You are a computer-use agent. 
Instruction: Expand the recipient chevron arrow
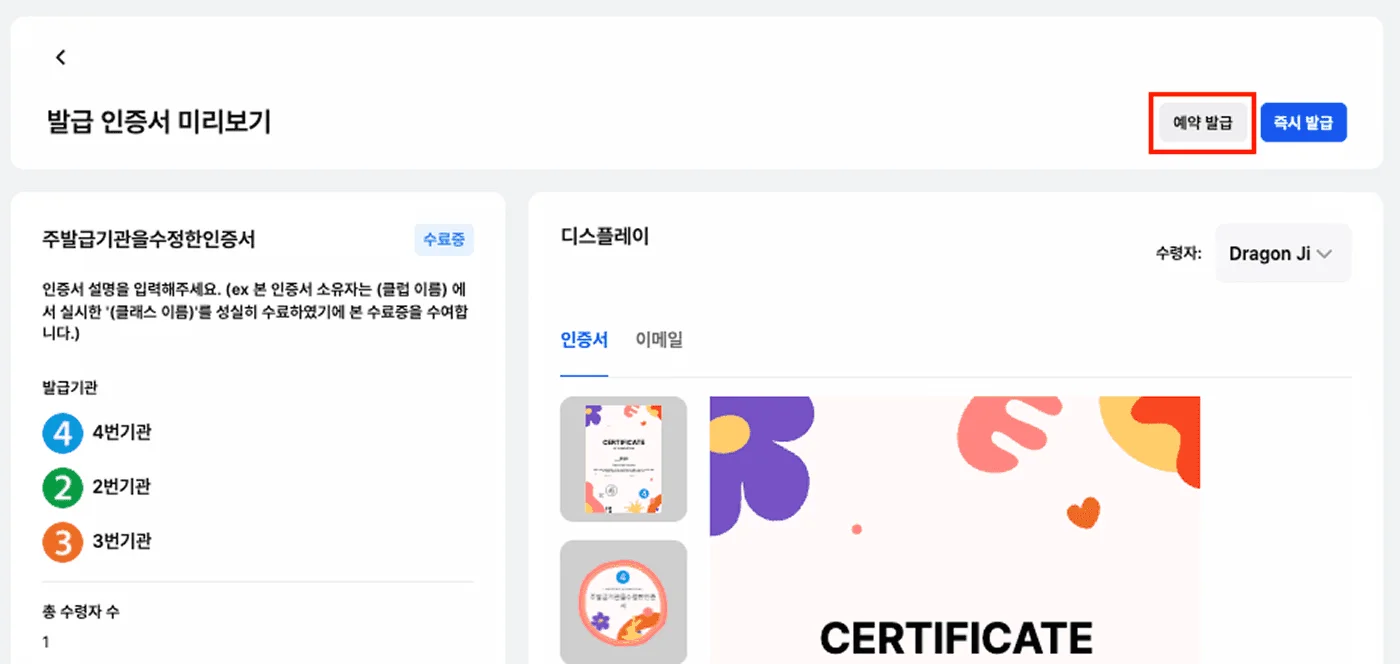(x=1325, y=254)
